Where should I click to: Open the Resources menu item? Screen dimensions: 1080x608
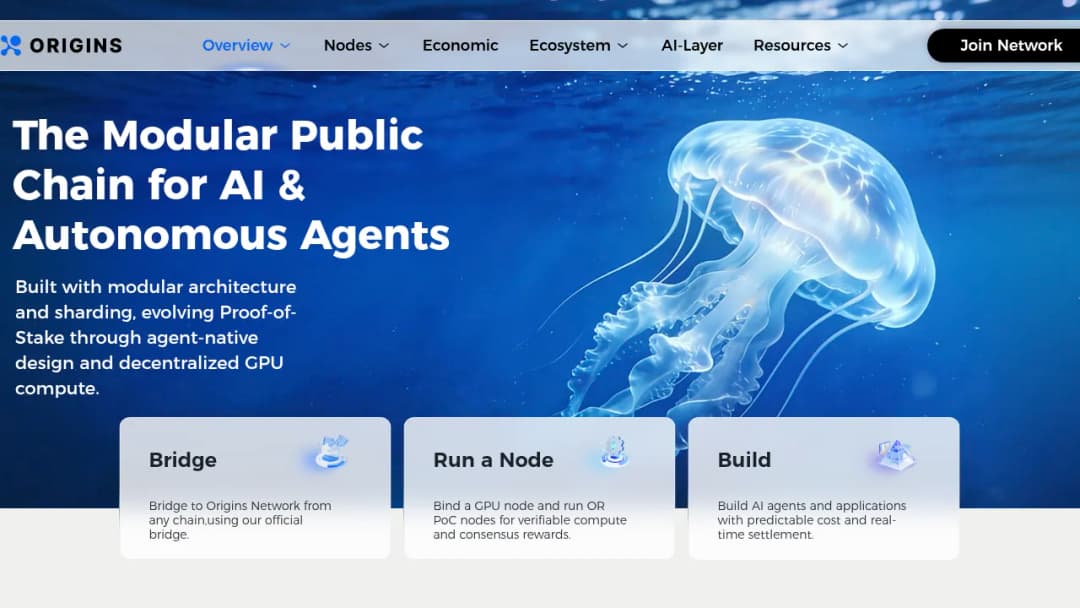792,45
